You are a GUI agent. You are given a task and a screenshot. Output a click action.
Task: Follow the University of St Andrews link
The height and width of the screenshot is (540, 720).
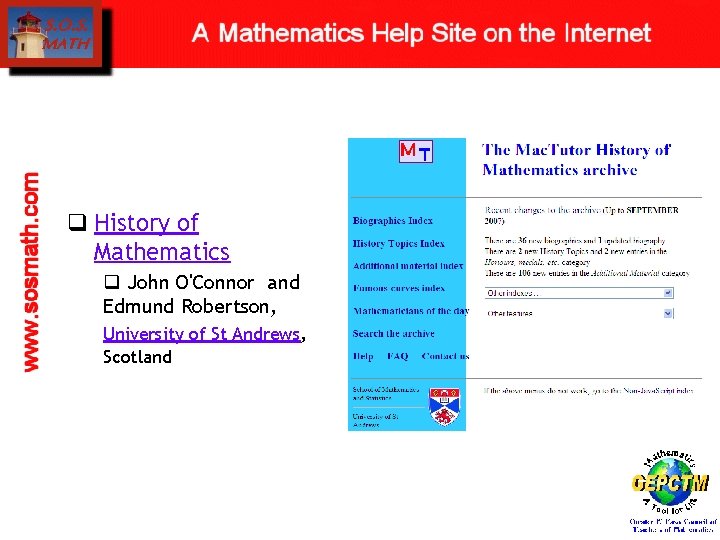[x=202, y=334]
